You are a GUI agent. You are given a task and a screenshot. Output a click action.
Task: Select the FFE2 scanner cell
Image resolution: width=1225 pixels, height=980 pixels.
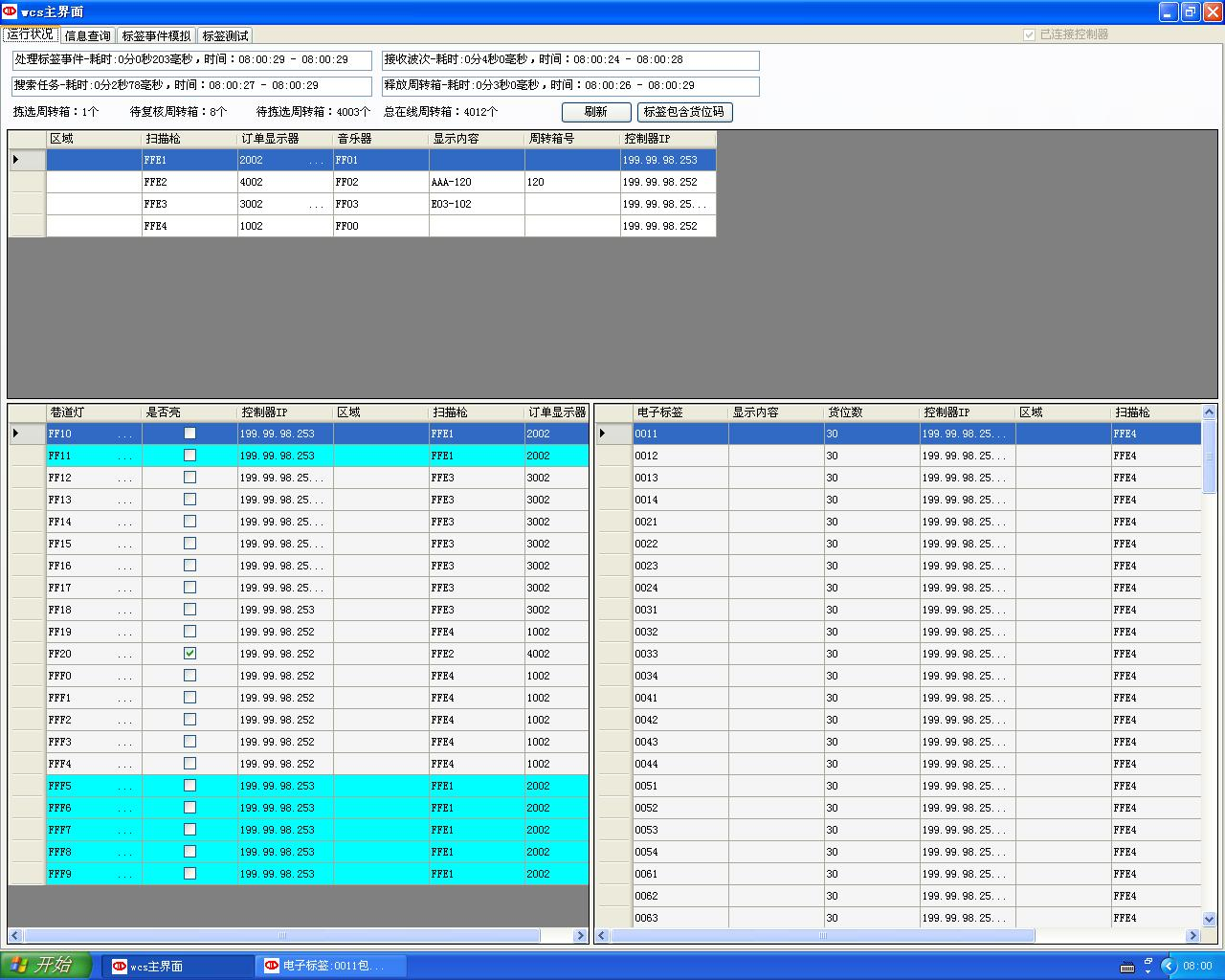(x=189, y=182)
